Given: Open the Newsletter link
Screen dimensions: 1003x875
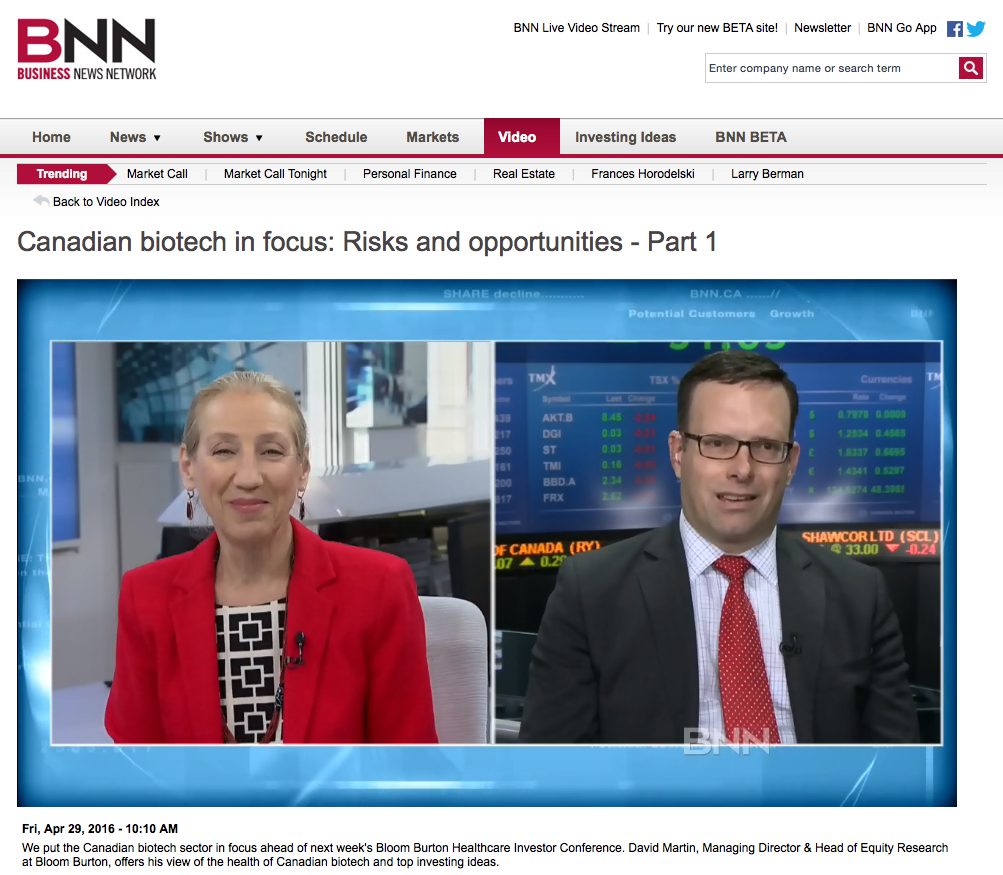Looking at the screenshot, I should pos(822,28).
